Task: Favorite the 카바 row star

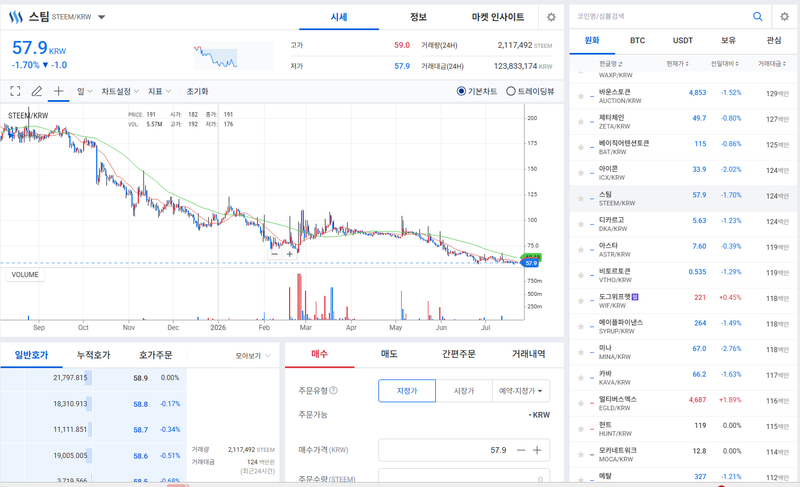Action: (x=581, y=378)
